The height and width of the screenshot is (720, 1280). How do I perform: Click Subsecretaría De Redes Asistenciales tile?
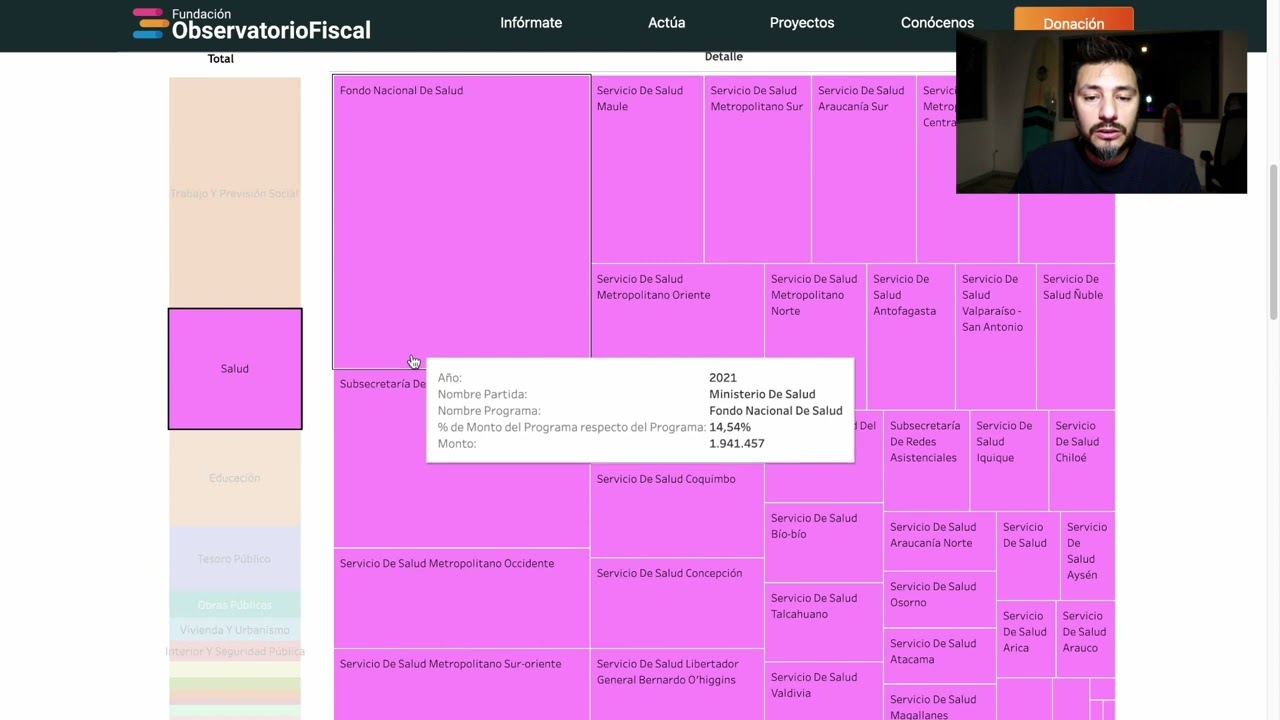point(926,461)
